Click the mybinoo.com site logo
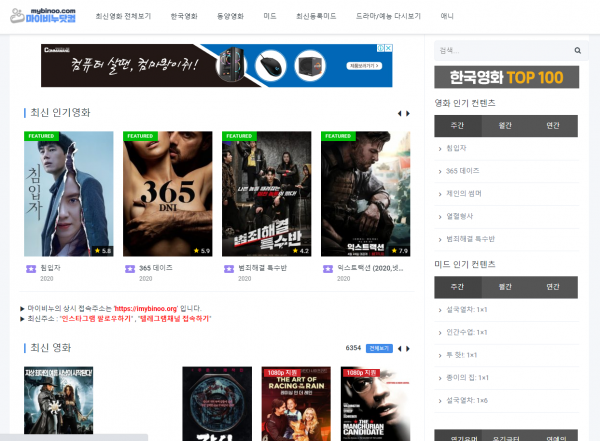 tap(43, 16)
